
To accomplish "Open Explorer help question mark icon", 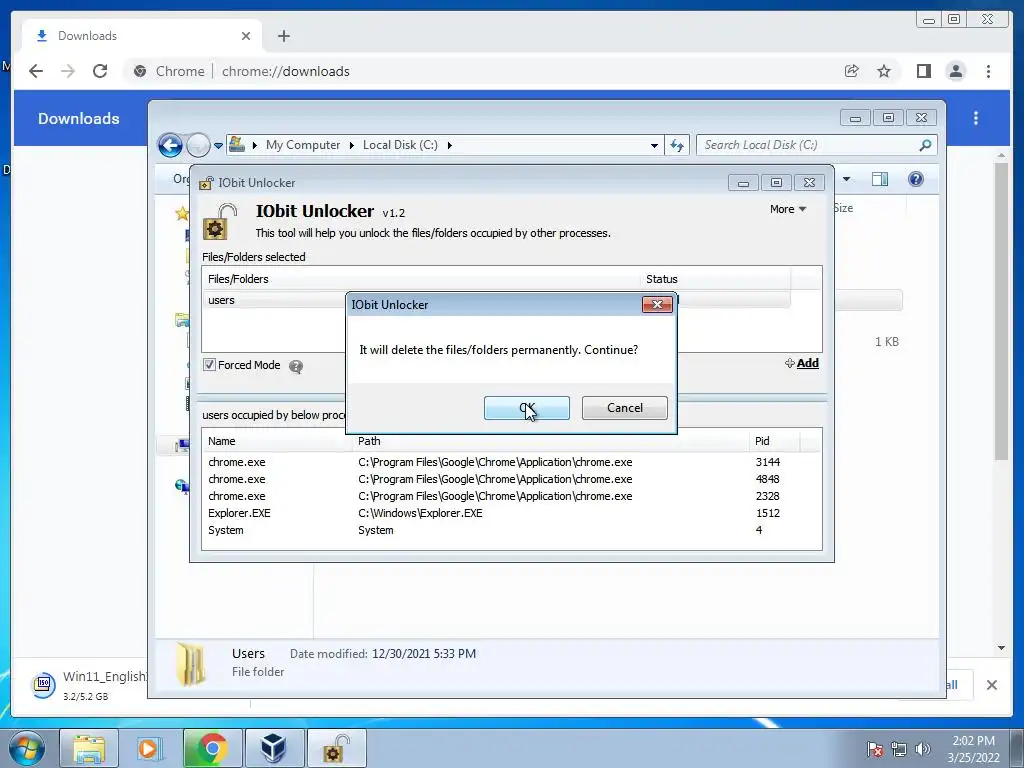I will 916,179.
